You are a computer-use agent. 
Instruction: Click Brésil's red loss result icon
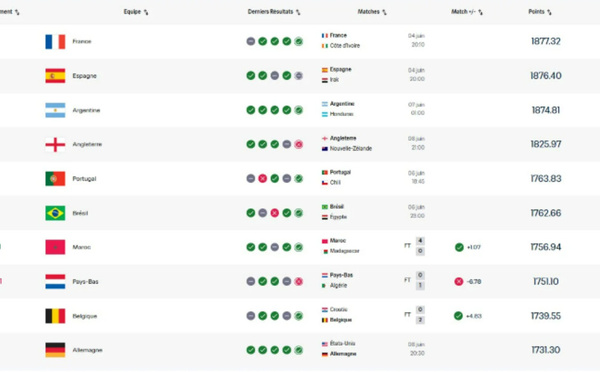pos(274,213)
